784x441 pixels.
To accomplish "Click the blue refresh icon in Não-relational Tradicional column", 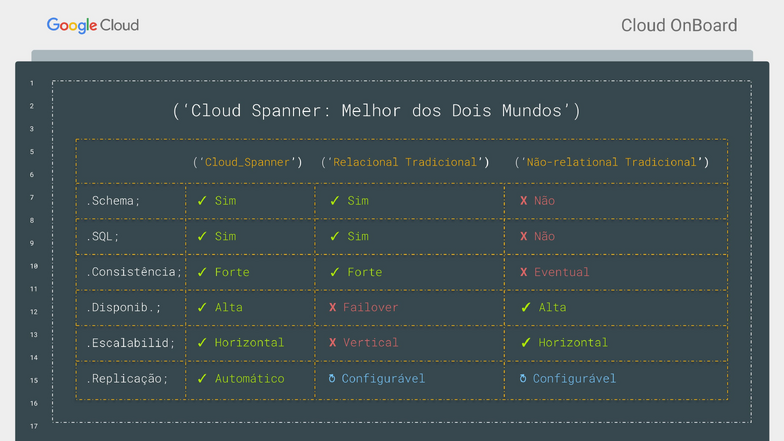I will pyautogui.click(x=523, y=379).
